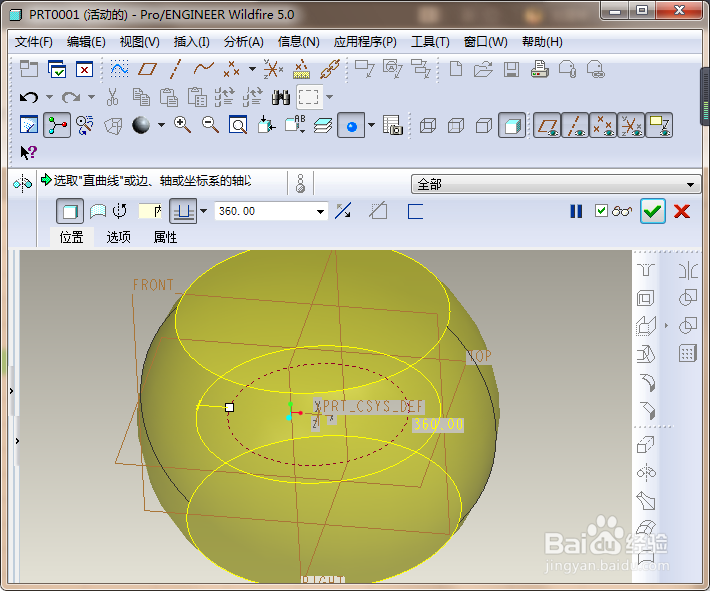Open dropdown next to selection box tool
The width and height of the screenshot is (710, 591).
click(x=330, y=97)
